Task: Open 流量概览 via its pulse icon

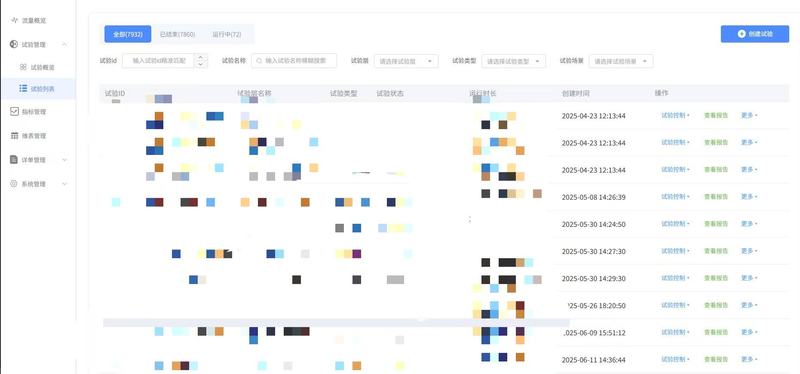Action: click(14, 20)
